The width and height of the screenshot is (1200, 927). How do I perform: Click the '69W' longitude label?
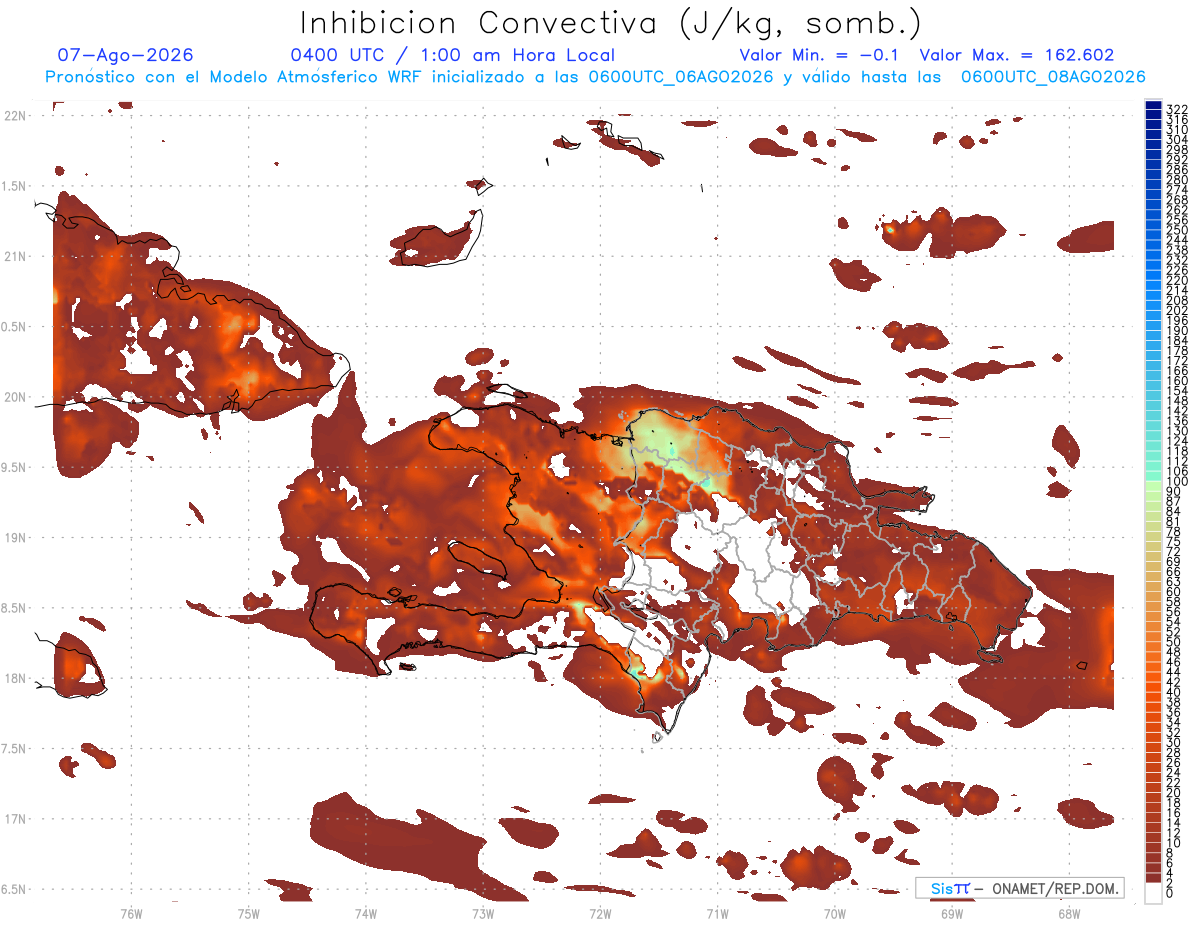(x=951, y=913)
